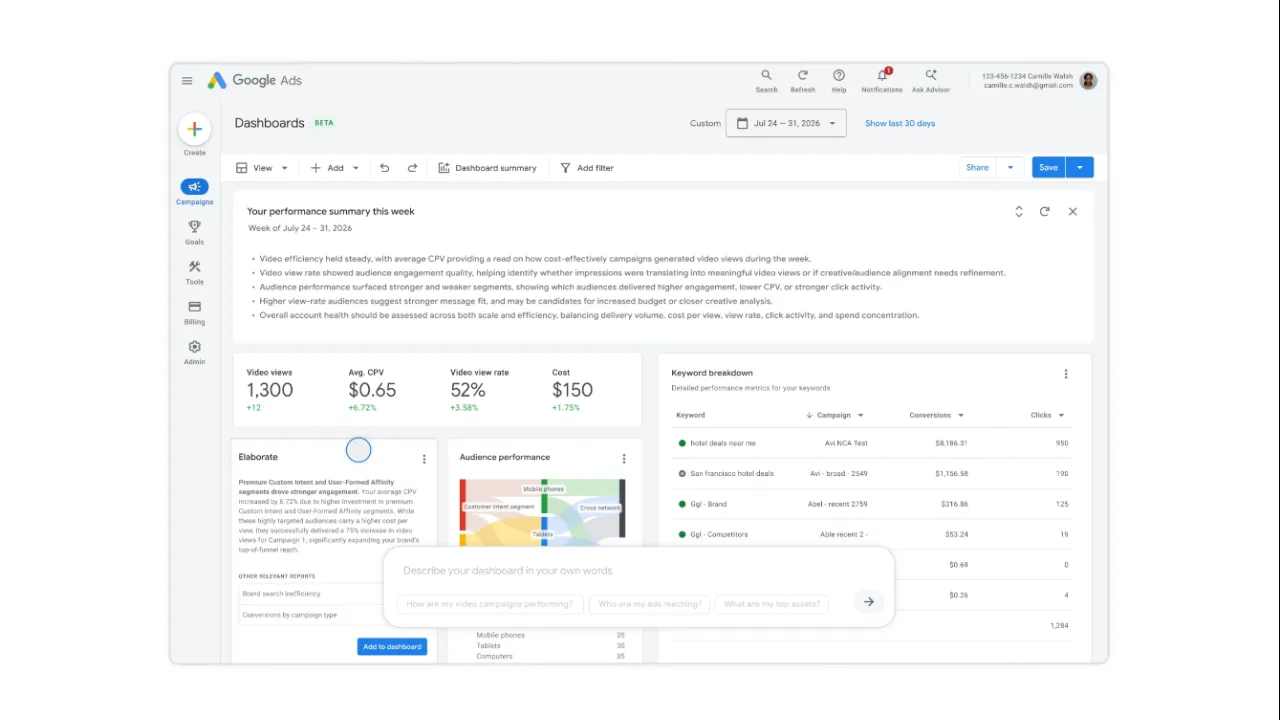
Task: Open the hamburger main menu
Action: (187, 81)
